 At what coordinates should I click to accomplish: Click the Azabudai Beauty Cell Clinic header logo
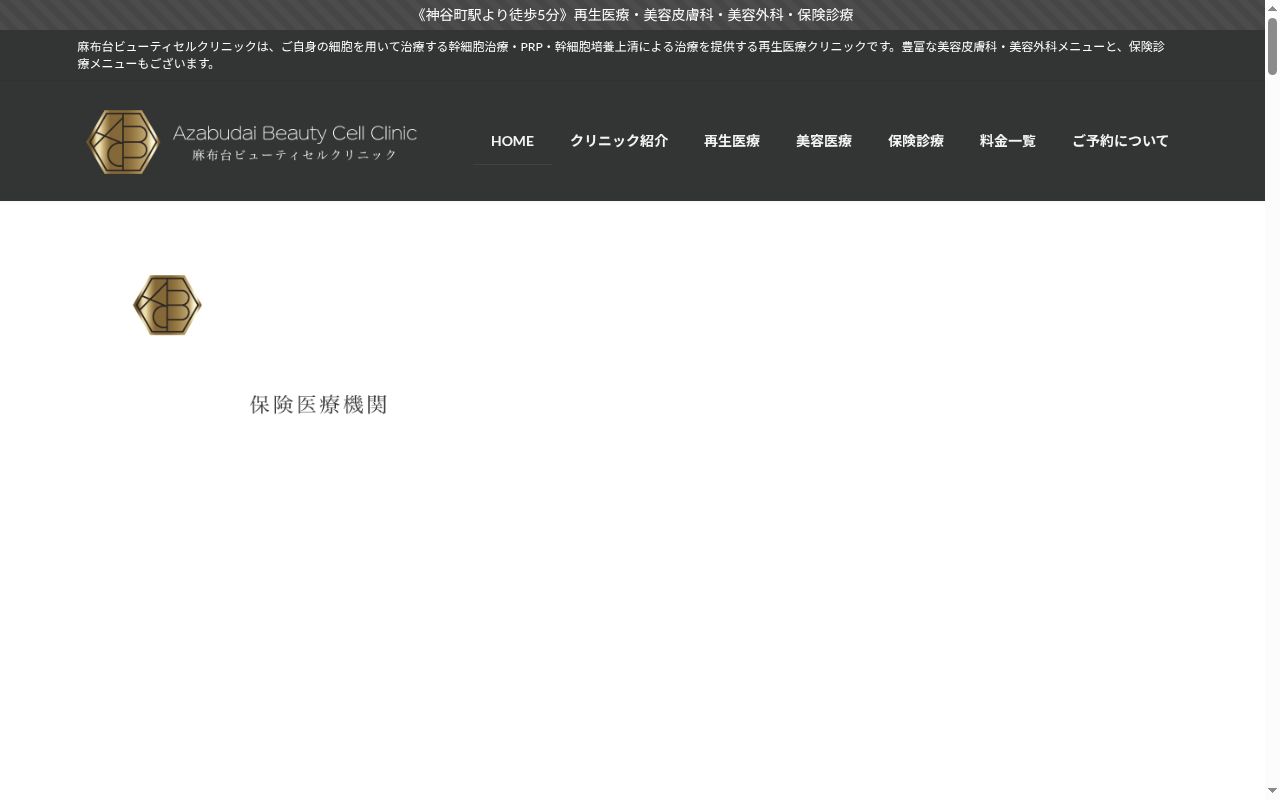coord(252,141)
